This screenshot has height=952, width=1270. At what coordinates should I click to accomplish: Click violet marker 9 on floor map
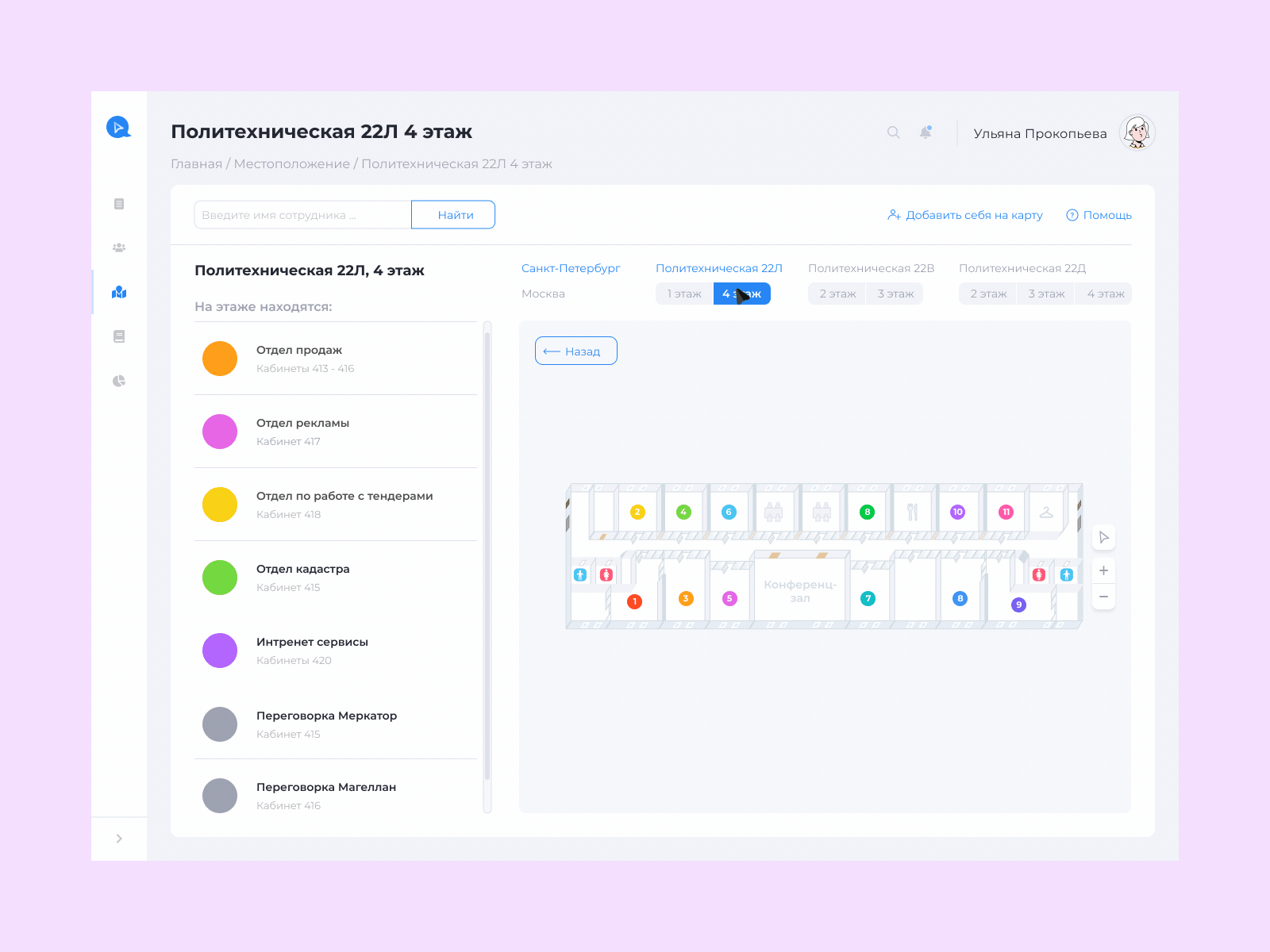point(1019,605)
